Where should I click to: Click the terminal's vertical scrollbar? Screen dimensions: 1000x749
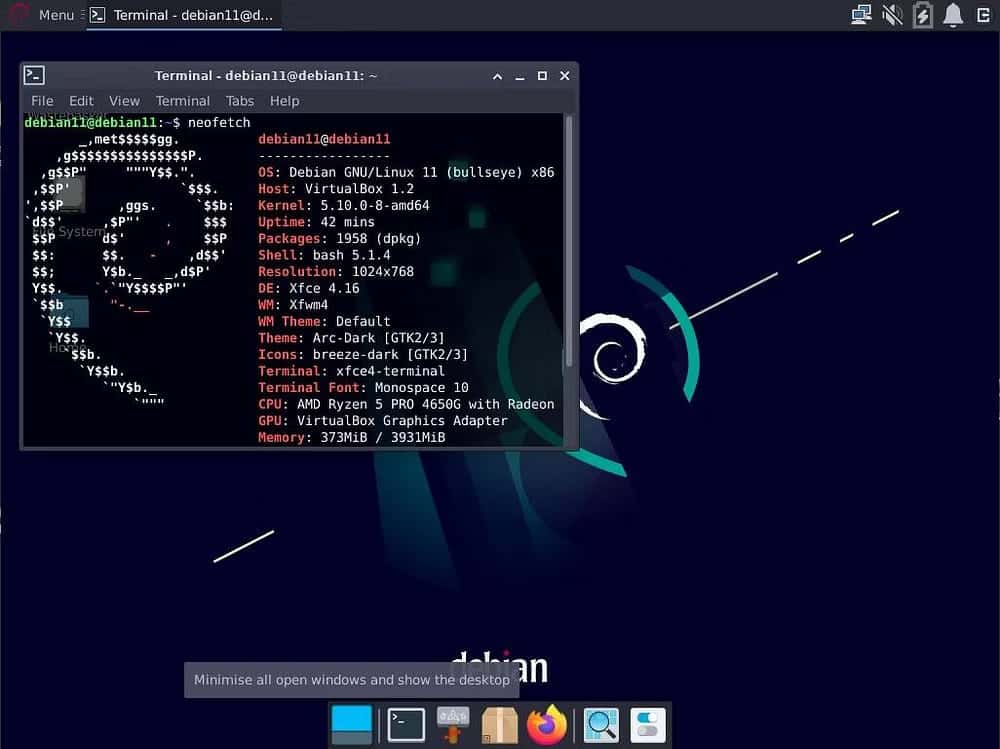(x=569, y=240)
